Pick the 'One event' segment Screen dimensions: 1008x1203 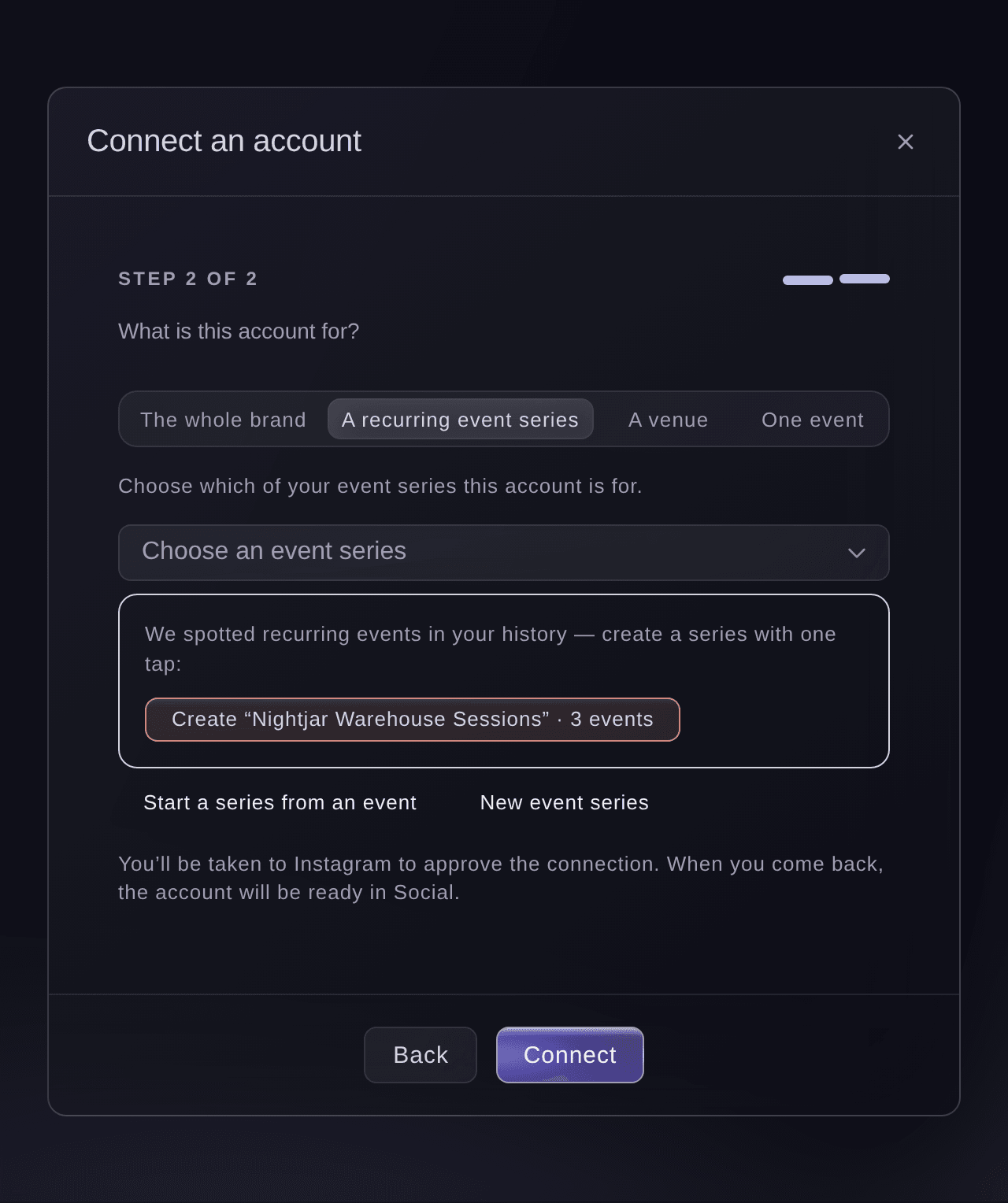pyautogui.click(x=813, y=420)
